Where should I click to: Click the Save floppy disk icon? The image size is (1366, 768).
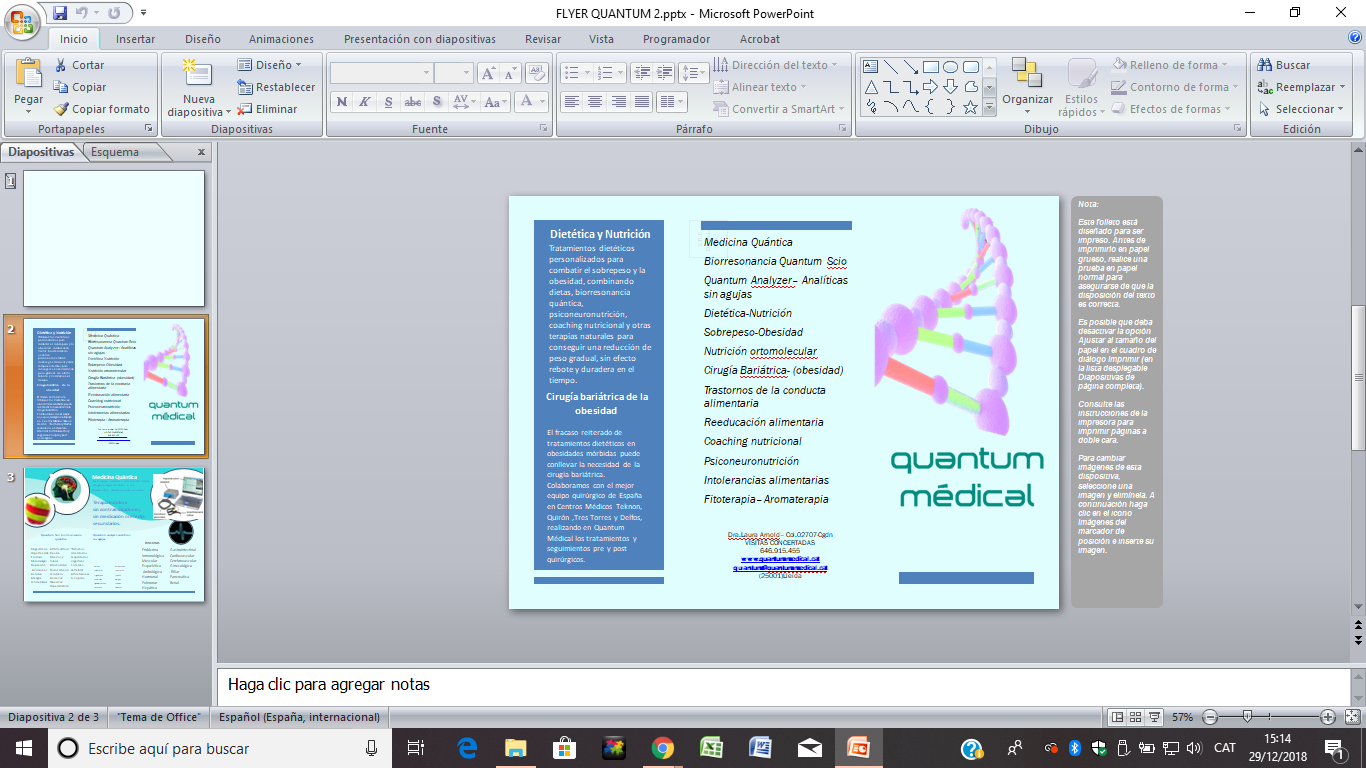[x=60, y=13]
